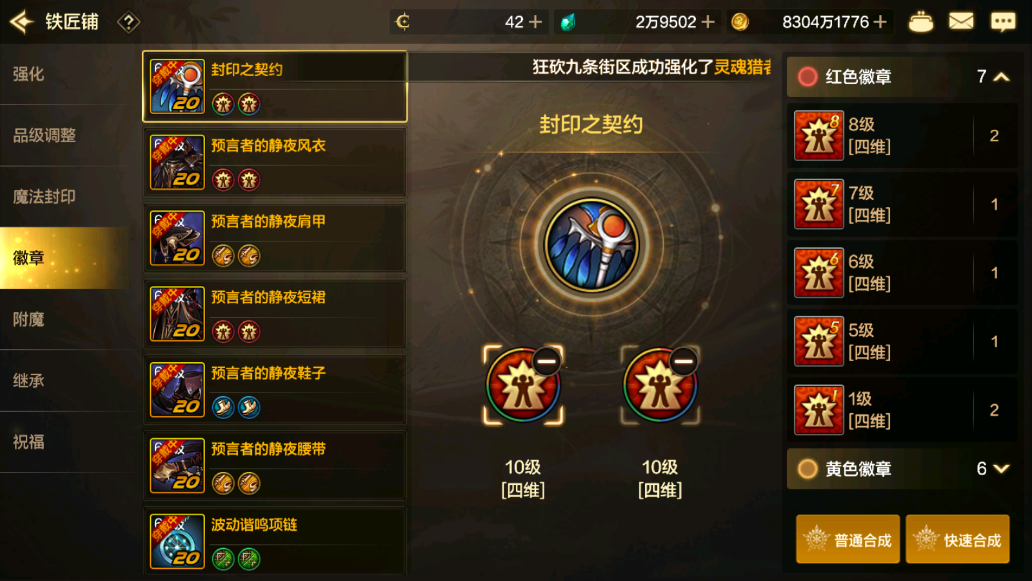
Task: Collapse the 红色徽章 section
Action: 1001,77
